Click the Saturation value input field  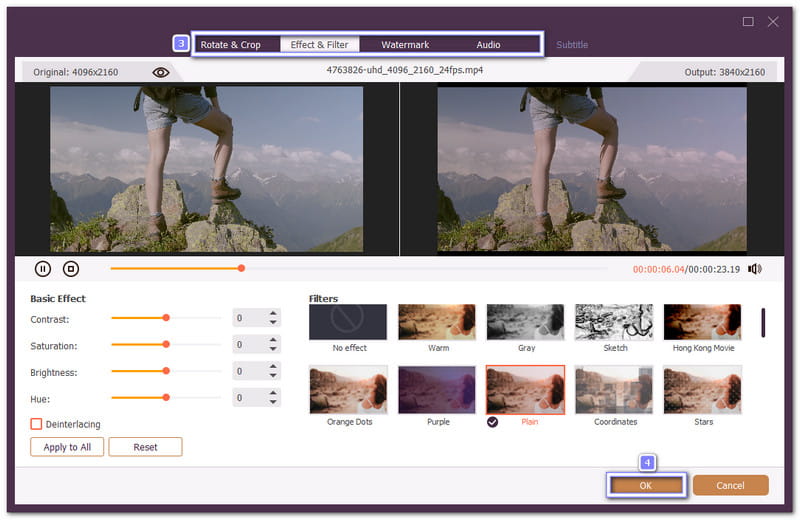250,344
